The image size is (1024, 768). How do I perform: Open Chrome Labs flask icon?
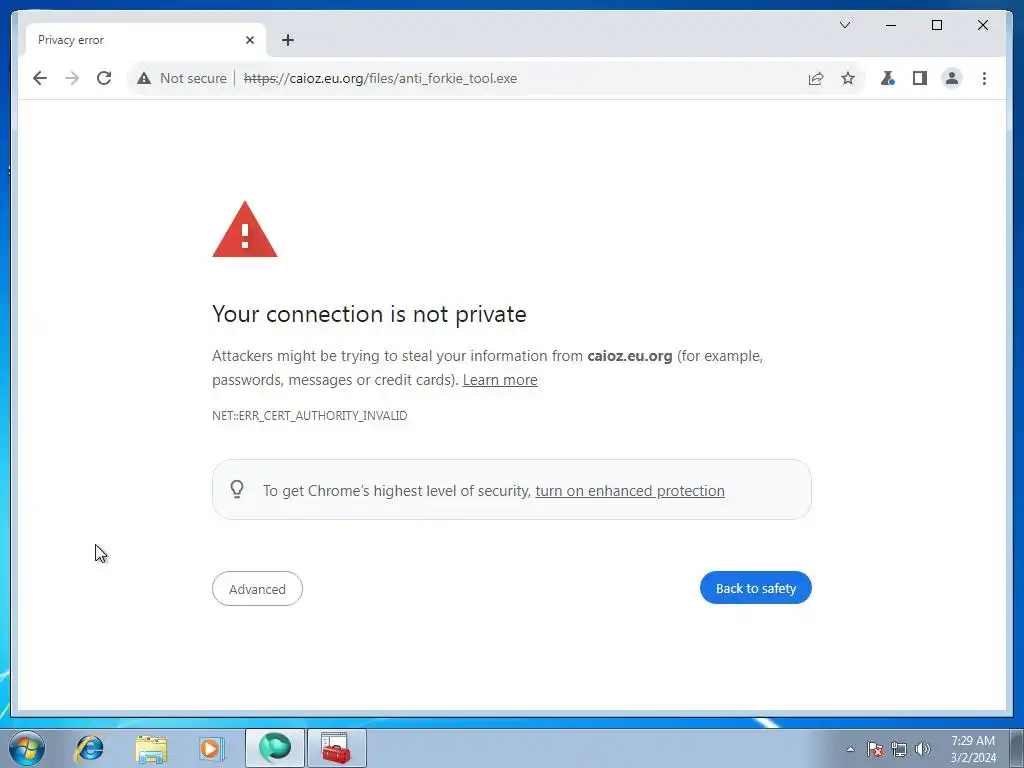tap(888, 78)
